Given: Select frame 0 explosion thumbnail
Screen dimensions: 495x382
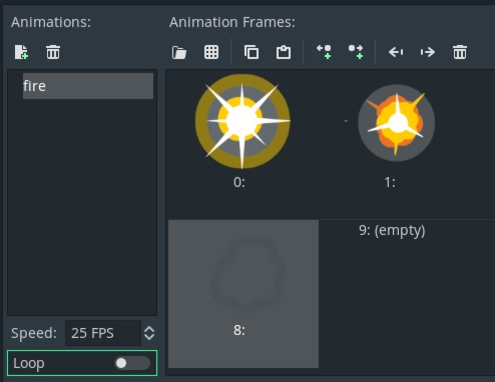Looking at the screenshot, I should pyautogui.click(x=242, y=121).
